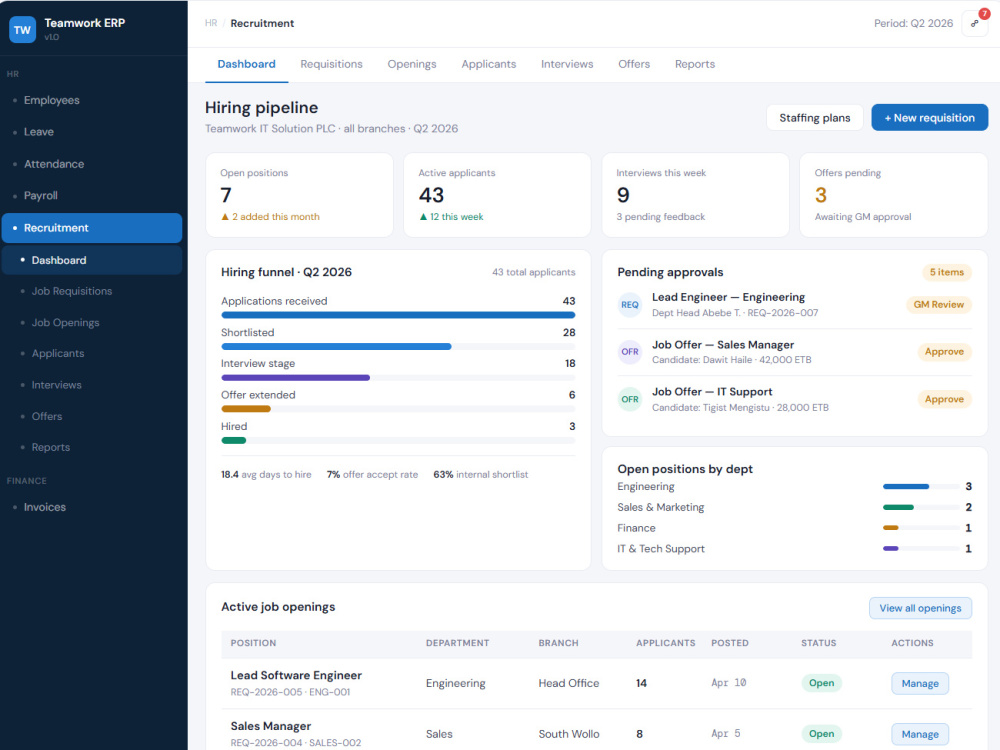The image size is (1000, 750).
Task: Open Job Openings in the sidebar
Action: 92,323
